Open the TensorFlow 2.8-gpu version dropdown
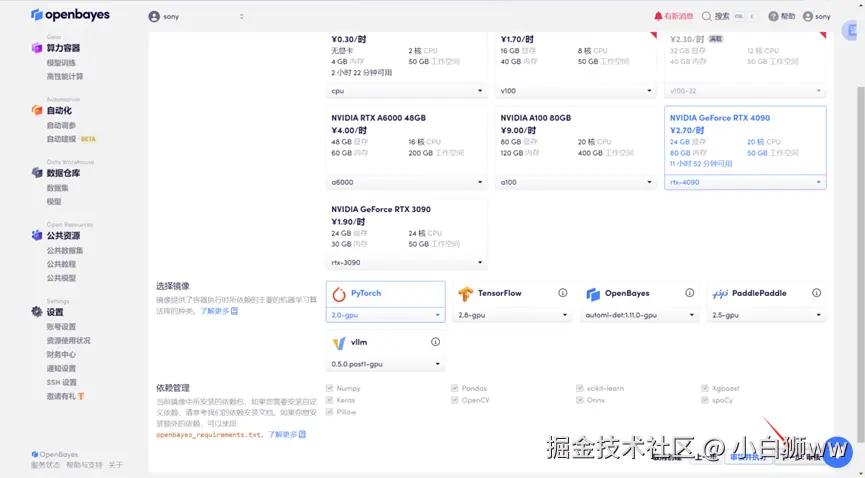The image size is (865, 478). 512,315
